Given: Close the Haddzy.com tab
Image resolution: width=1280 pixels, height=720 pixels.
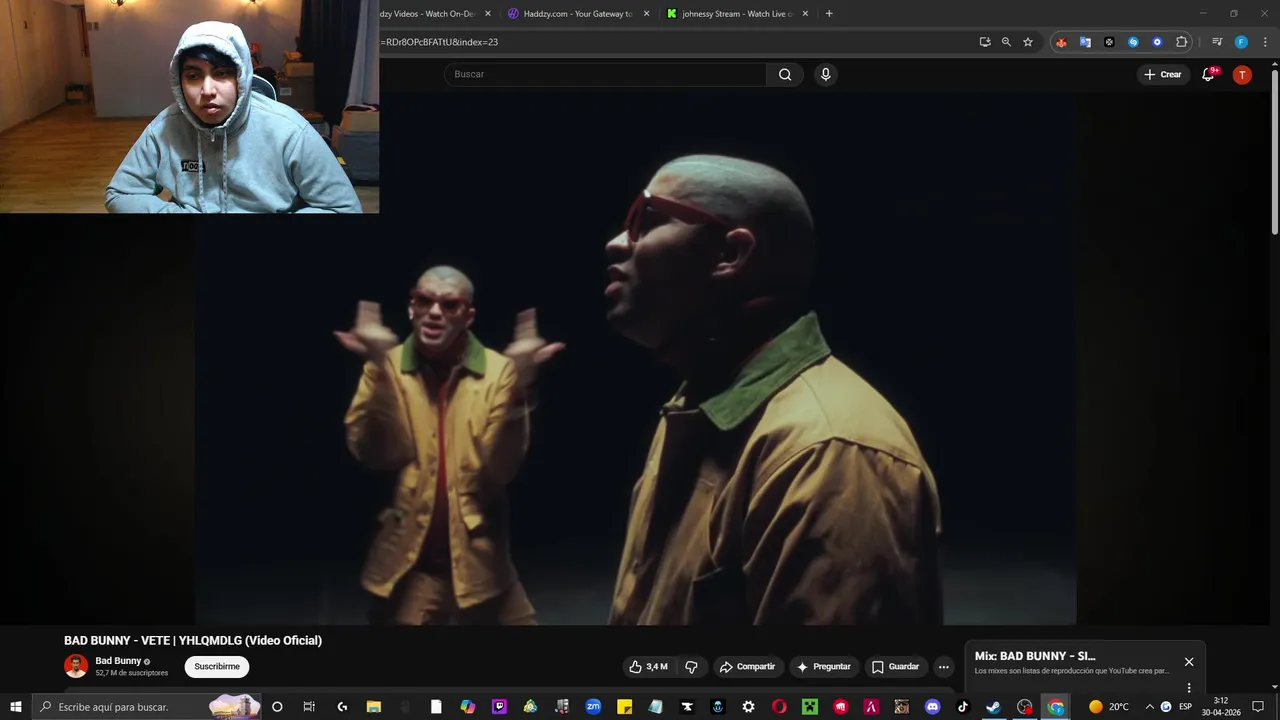Looking at the screenshot, I should [646, 14].
